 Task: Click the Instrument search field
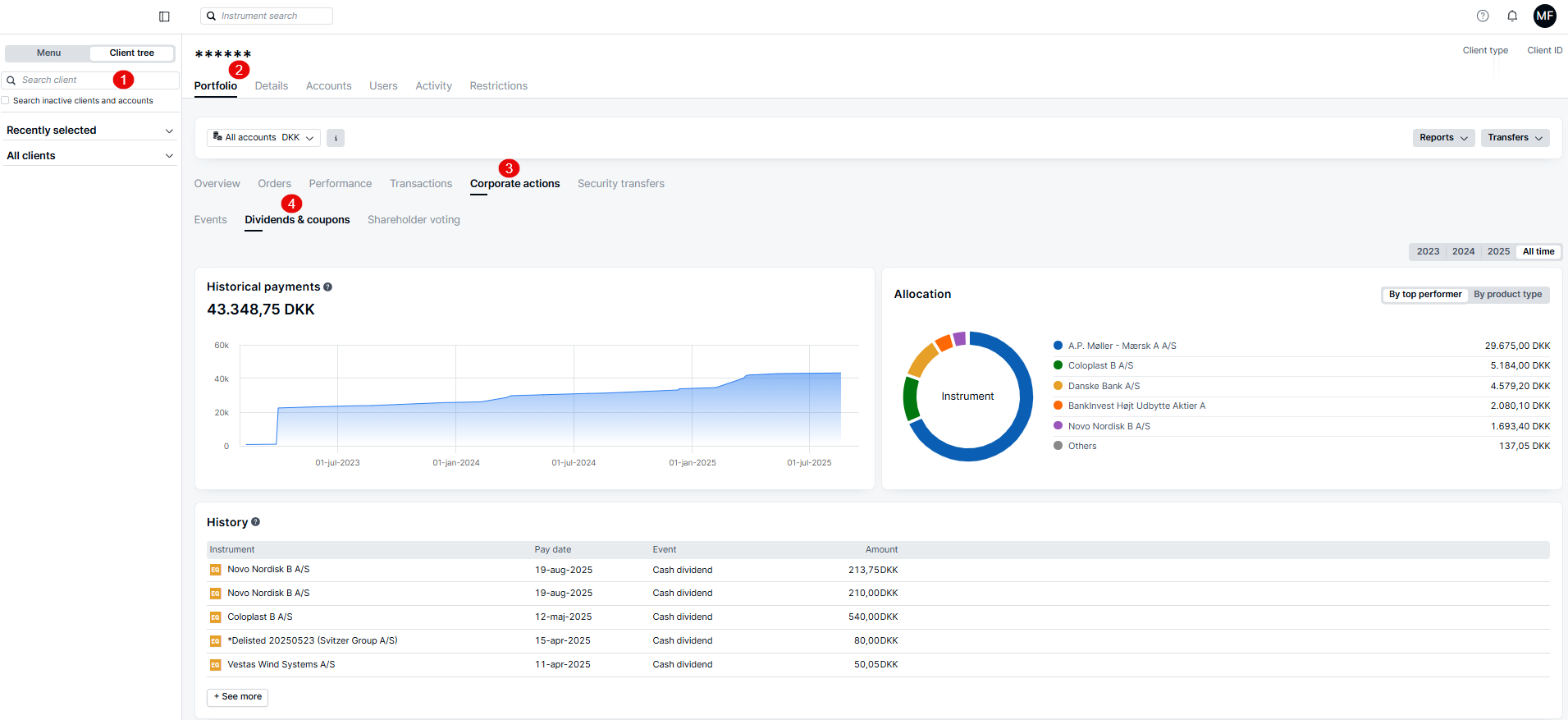coord(267,16)
